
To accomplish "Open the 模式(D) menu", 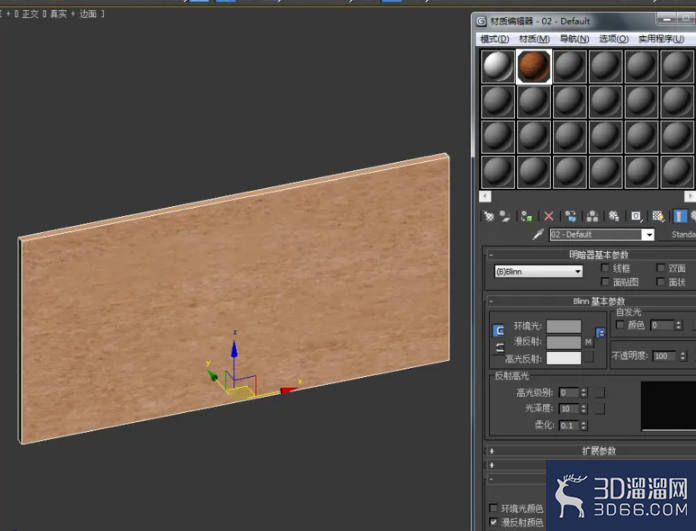I will coord(494,39).
